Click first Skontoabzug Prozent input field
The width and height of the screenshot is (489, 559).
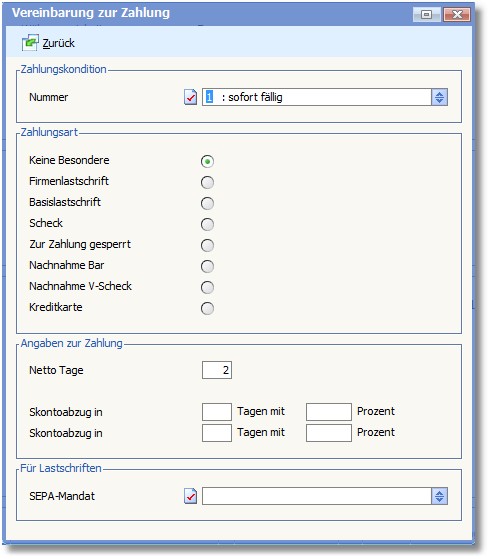pos(329,412)
